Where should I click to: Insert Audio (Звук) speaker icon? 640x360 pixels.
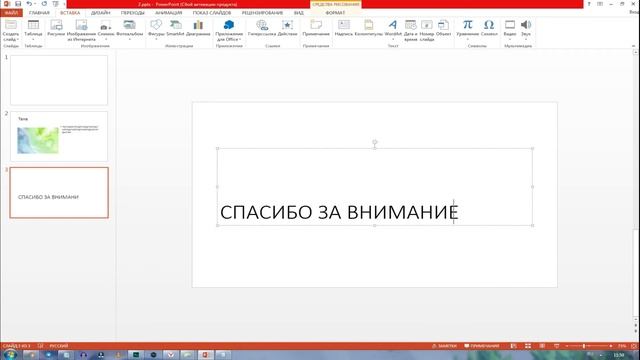point(526,25)
